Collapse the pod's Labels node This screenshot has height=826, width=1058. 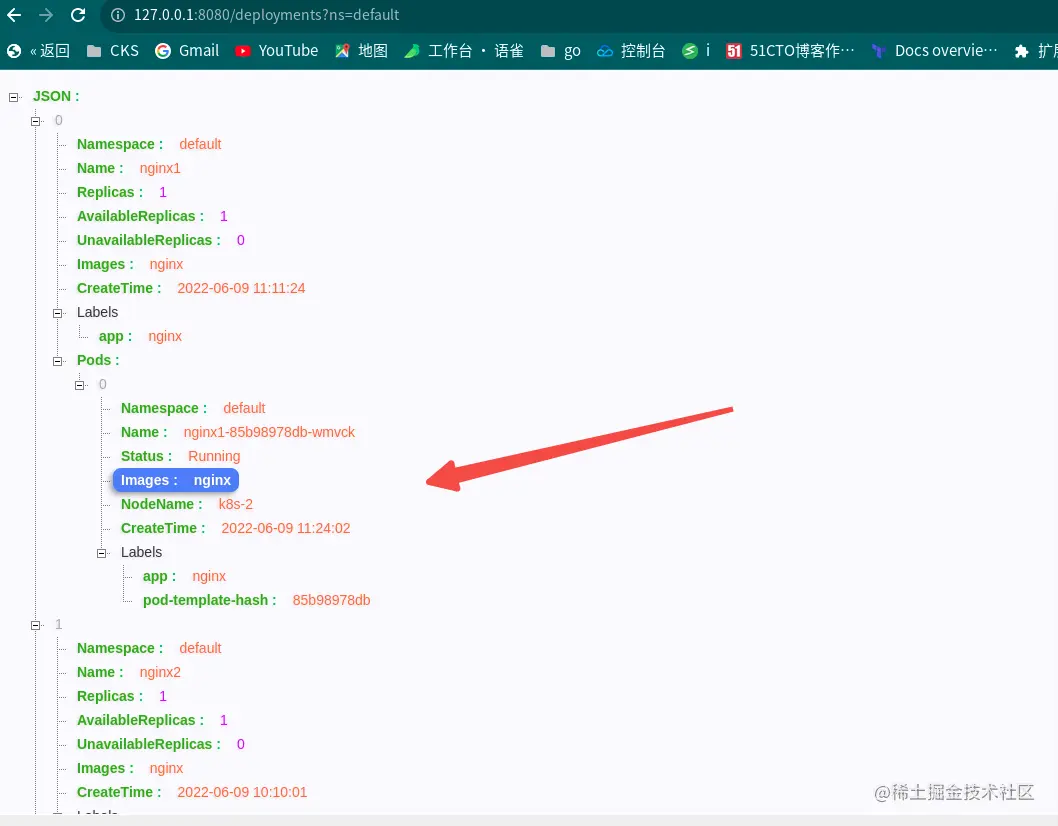point(102,553)
